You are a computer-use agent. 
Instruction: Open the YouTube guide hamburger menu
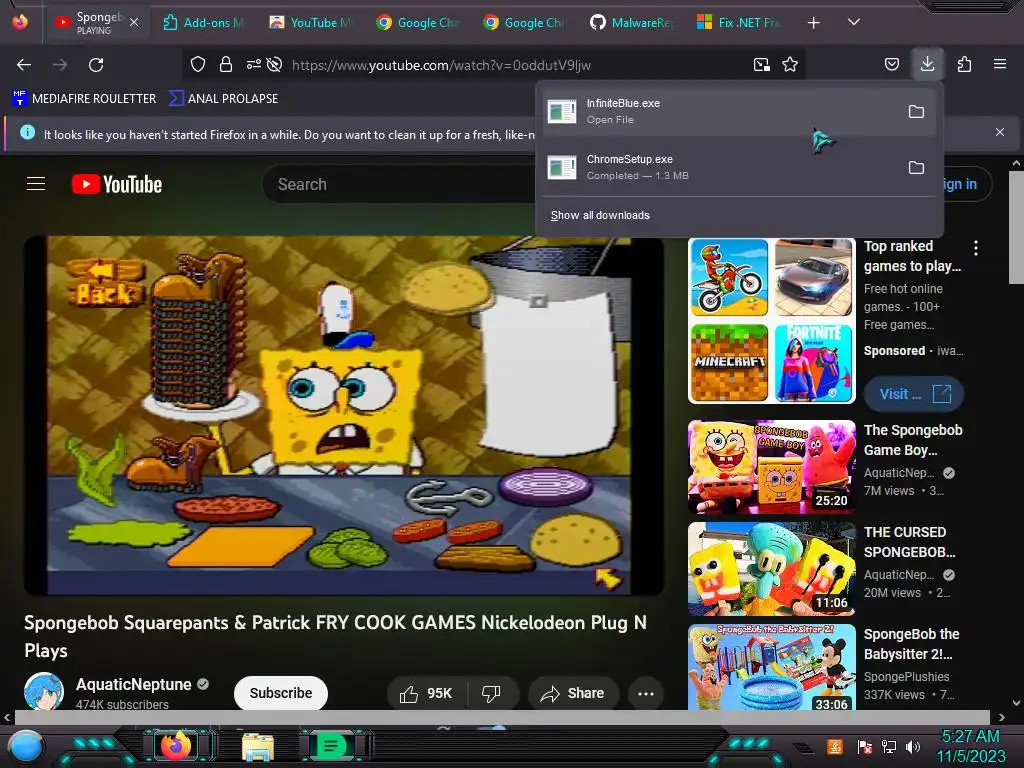pyautogui.click(x=36, y=184)
